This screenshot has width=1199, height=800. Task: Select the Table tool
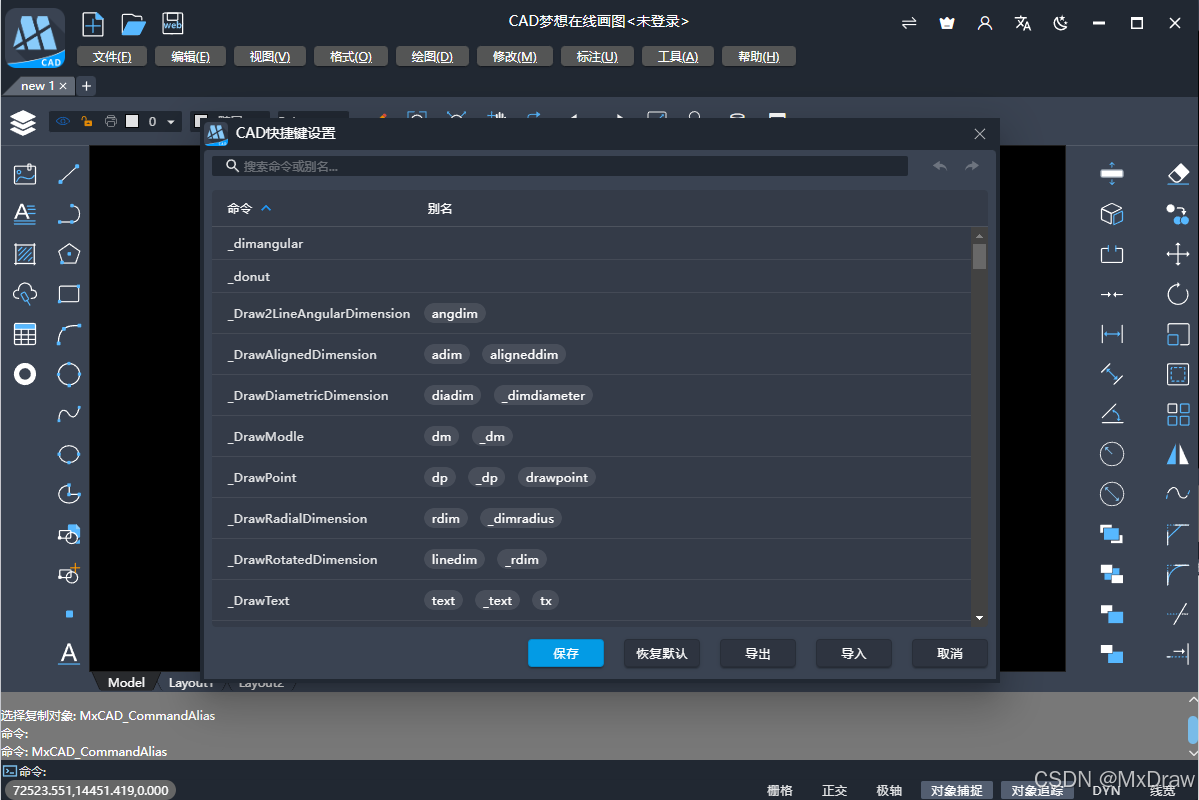tap(24, 334)
